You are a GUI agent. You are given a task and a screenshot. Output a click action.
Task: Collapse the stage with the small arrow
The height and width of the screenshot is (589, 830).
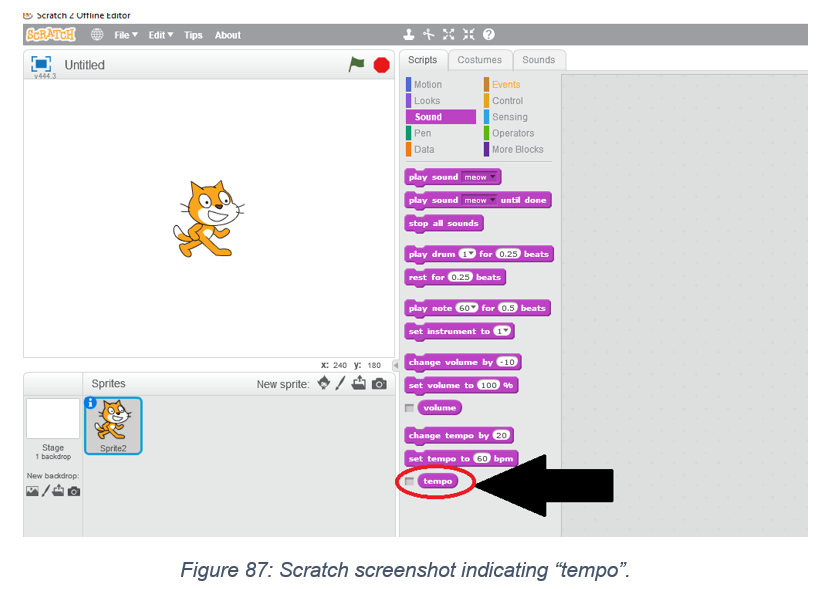click(x=395, y=365)
